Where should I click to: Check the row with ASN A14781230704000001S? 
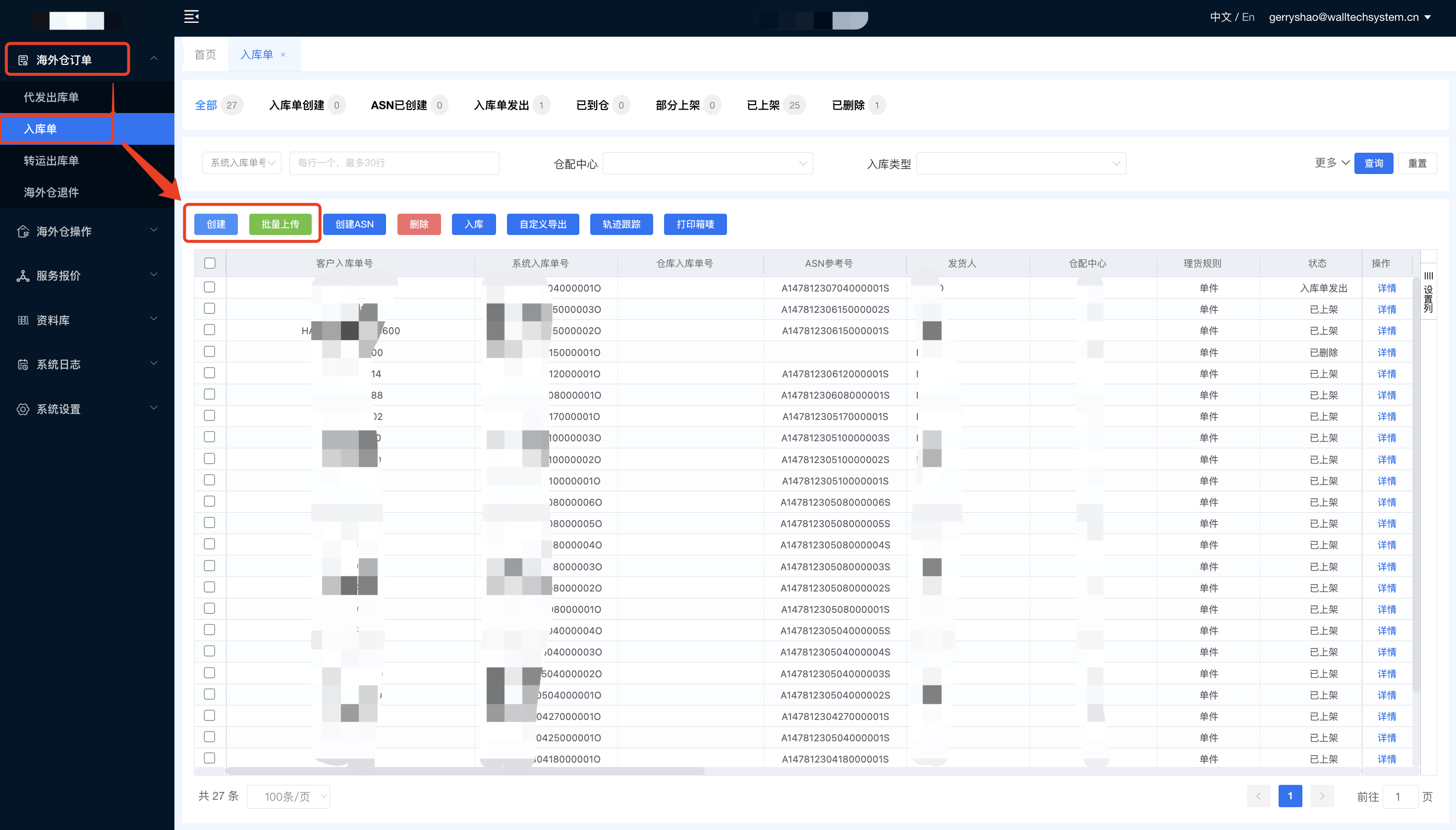pyautogui.click(x=210, y=287)
